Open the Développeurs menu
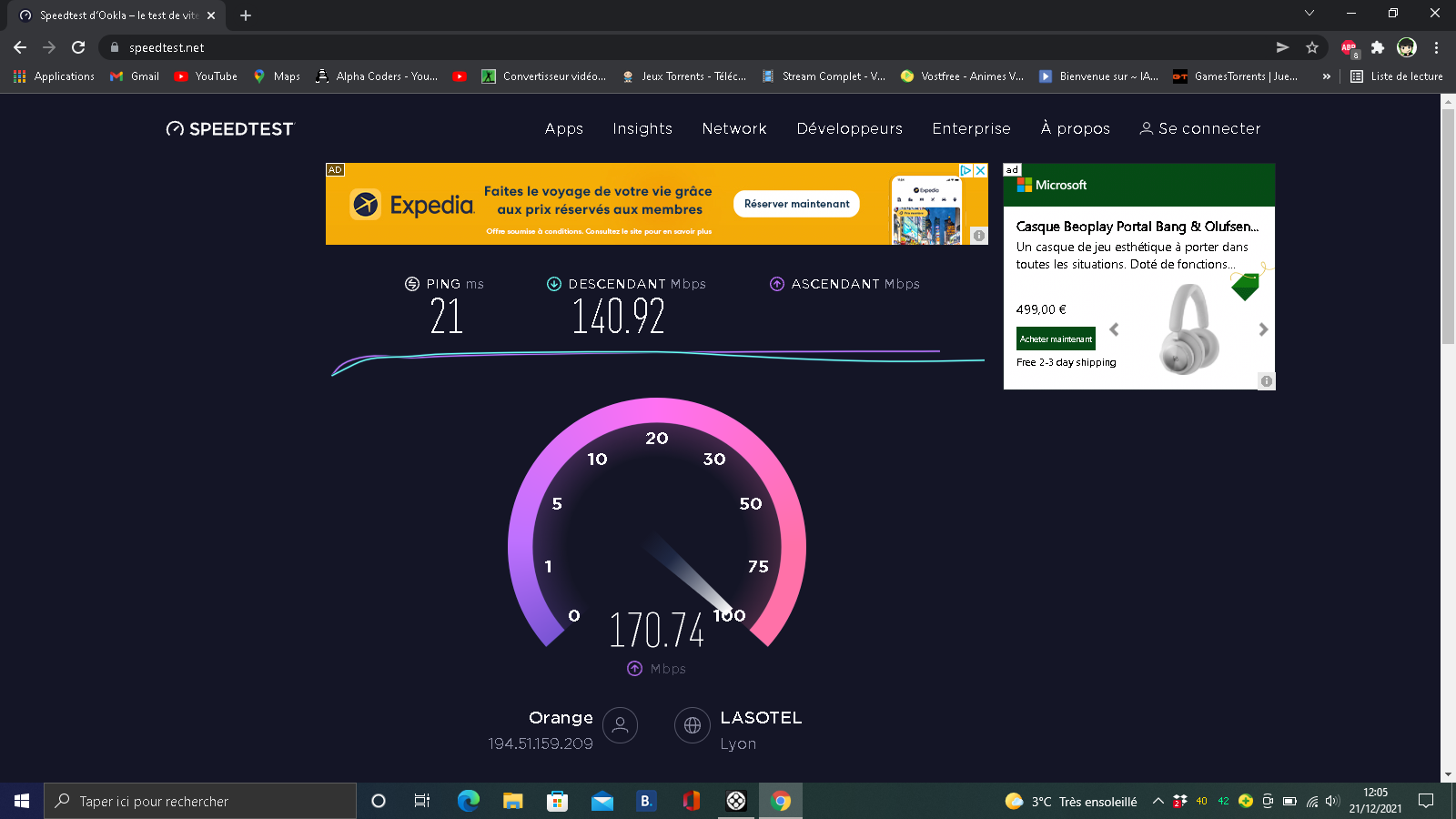 click(850, 128)
